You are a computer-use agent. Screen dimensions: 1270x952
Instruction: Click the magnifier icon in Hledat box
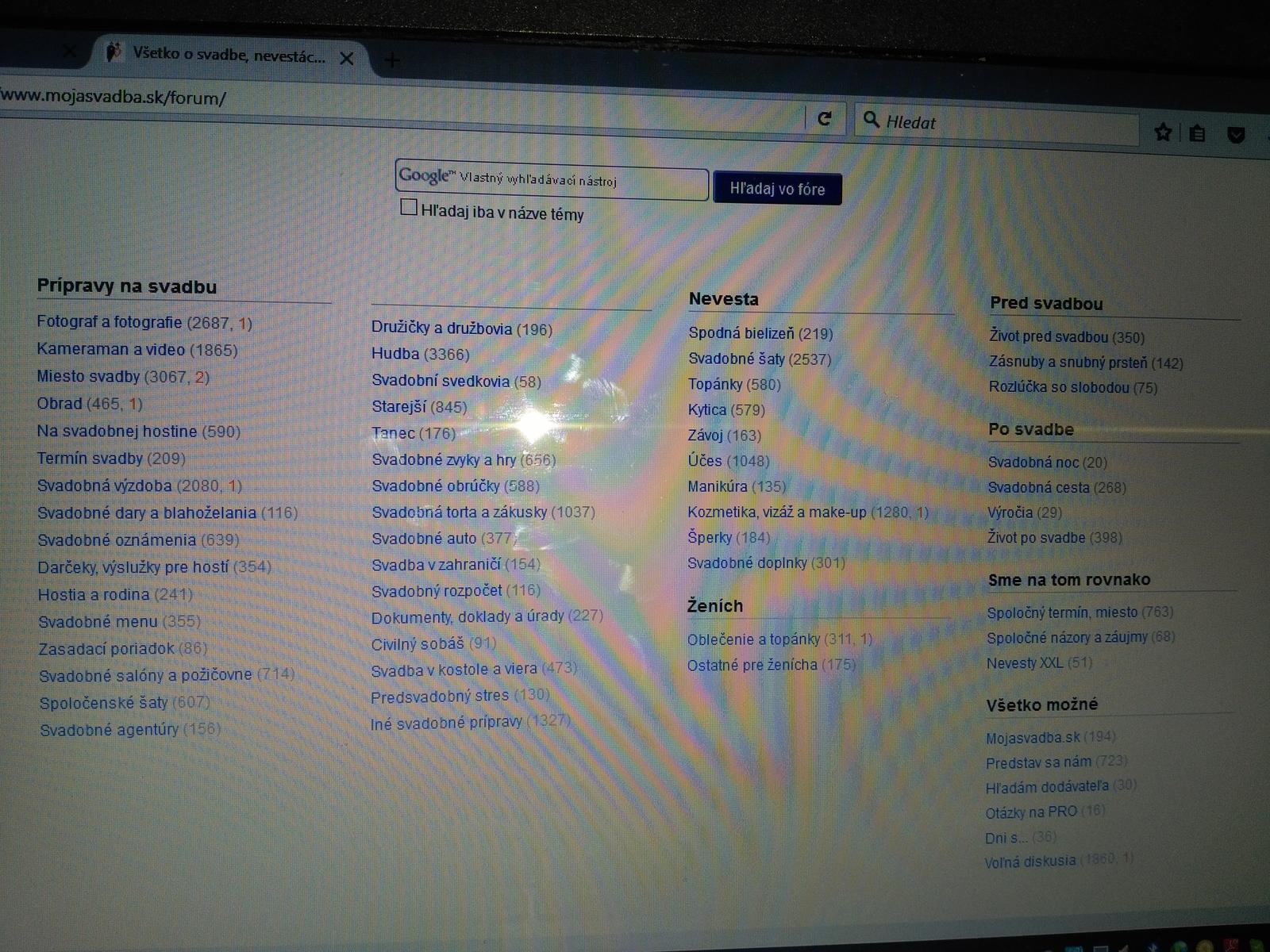(871, 120)
